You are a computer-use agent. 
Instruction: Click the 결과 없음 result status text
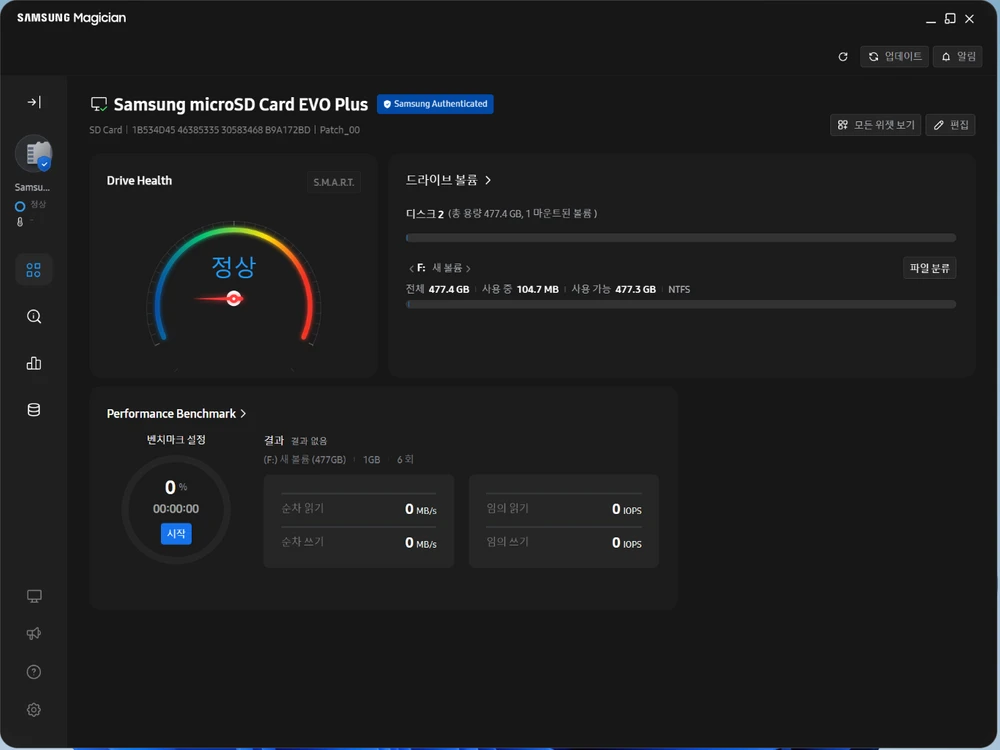[x=309, y=441]
